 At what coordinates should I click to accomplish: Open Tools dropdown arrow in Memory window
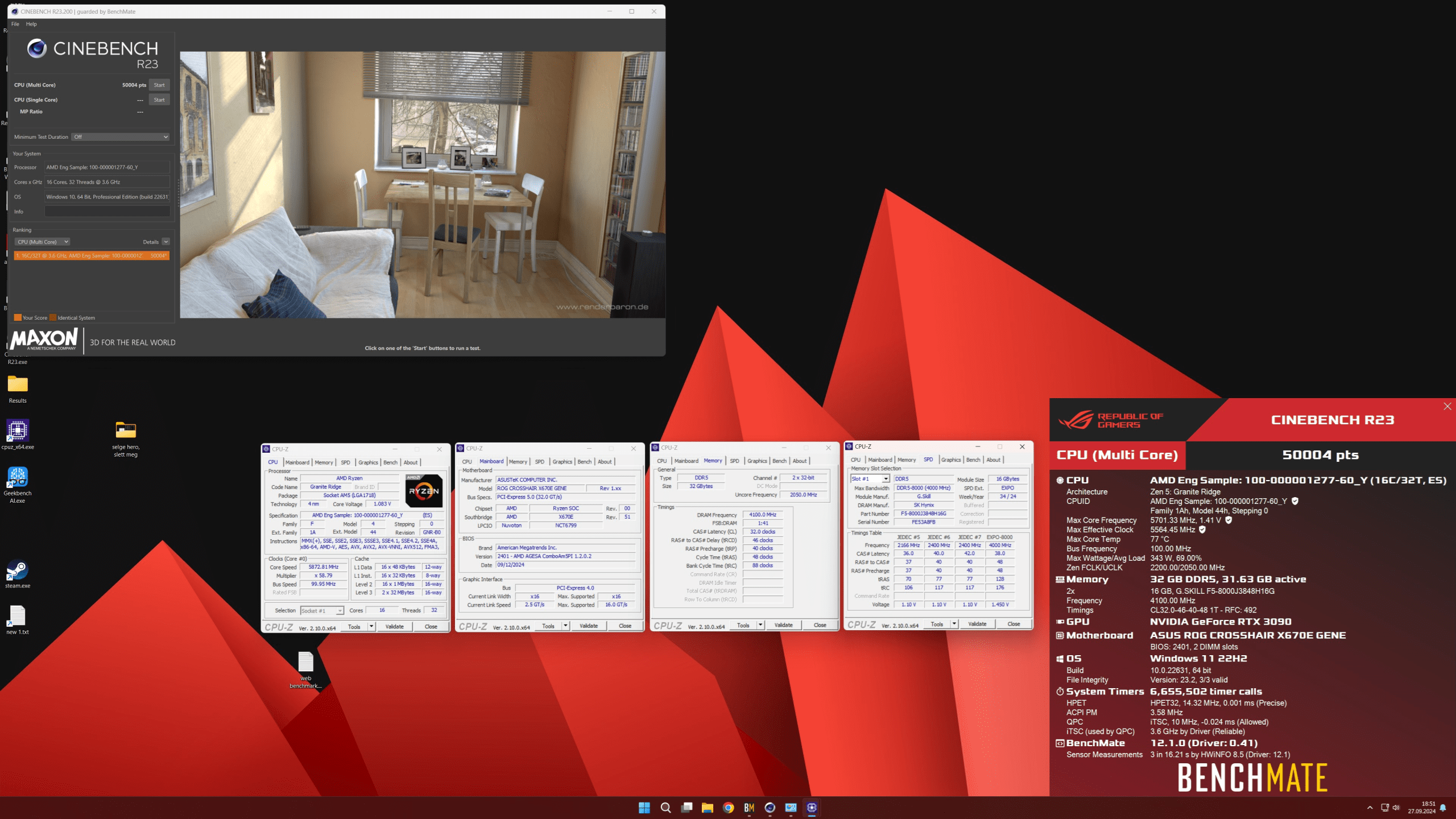(760, 625)
